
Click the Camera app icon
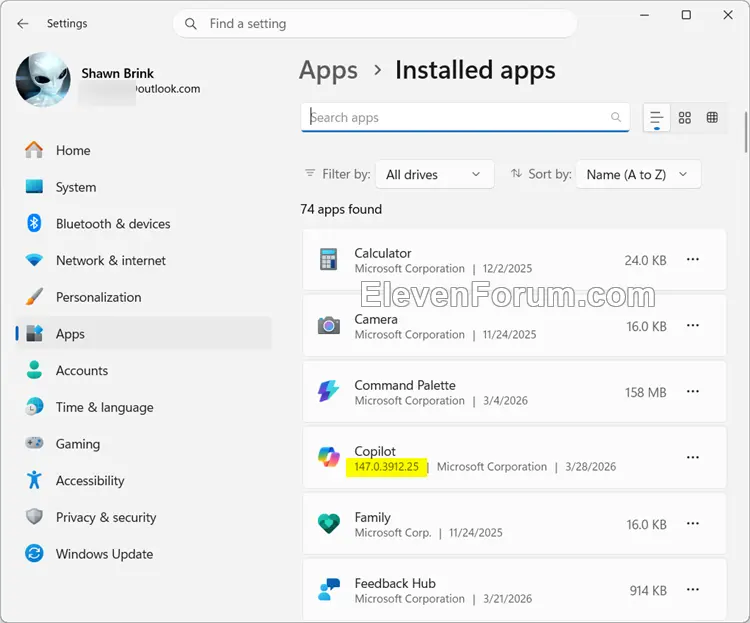pos(329,325)
